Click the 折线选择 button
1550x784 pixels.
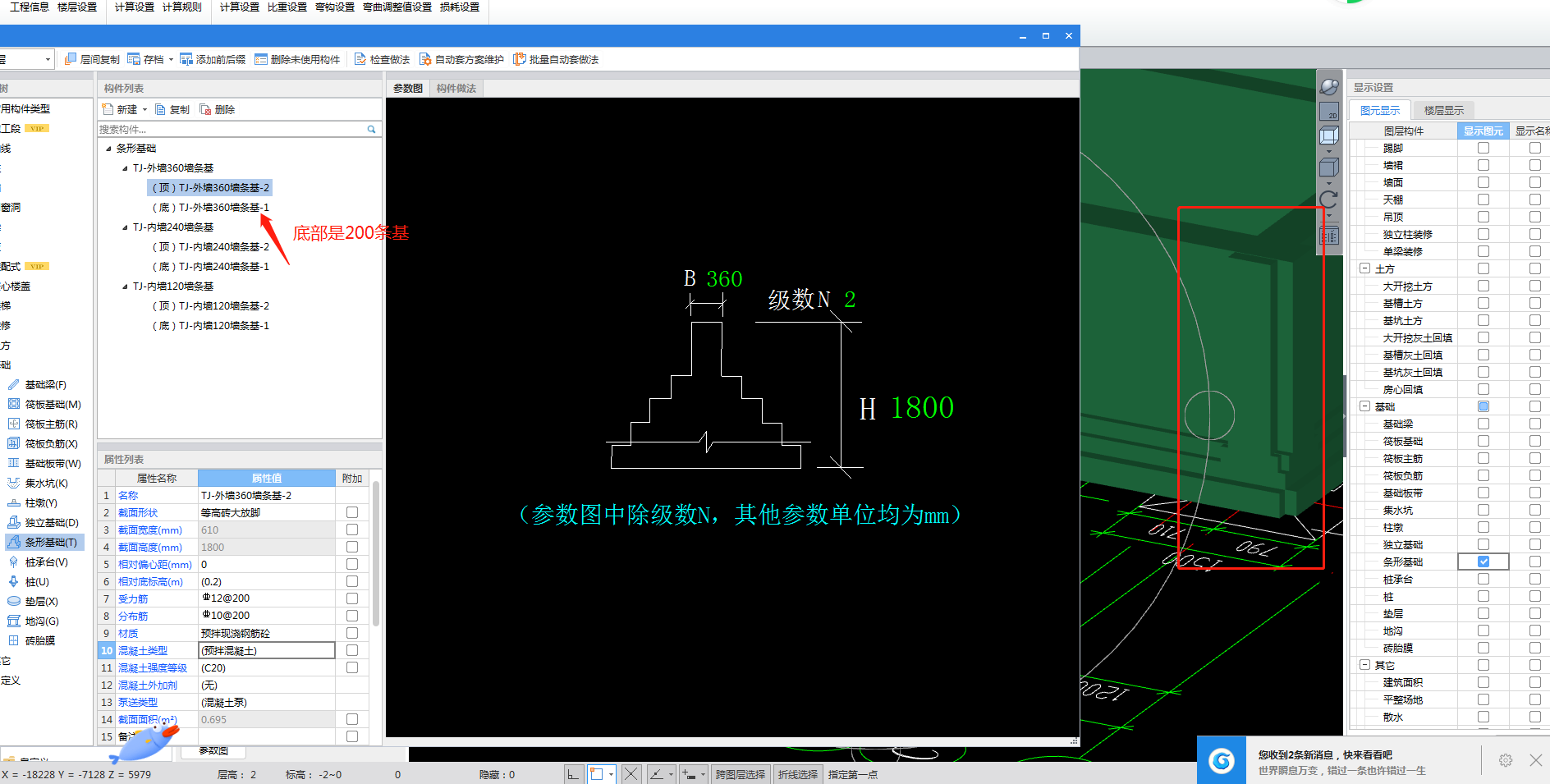798,774
